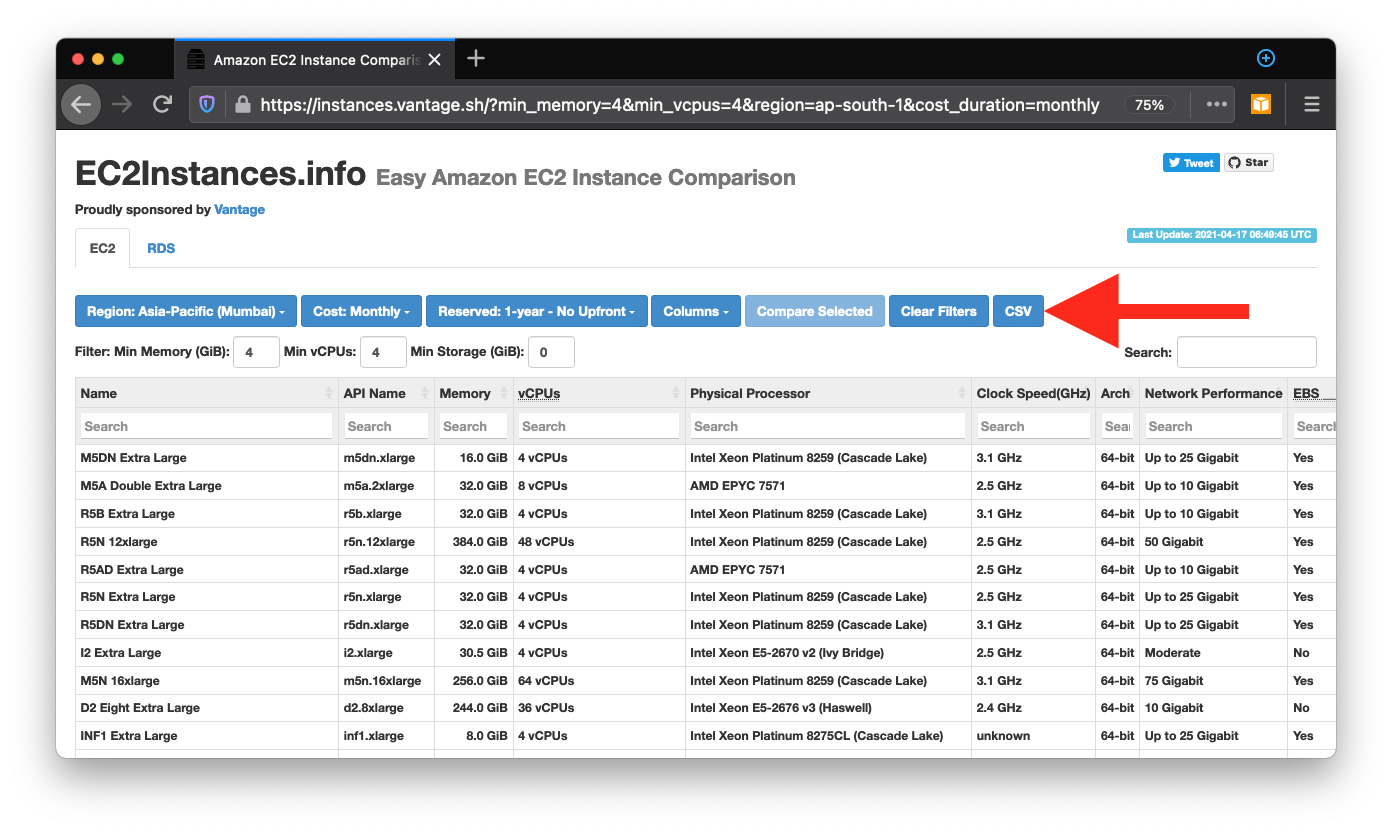
Task: Click the tracking protection shield icon
Action: coord(207,104)
